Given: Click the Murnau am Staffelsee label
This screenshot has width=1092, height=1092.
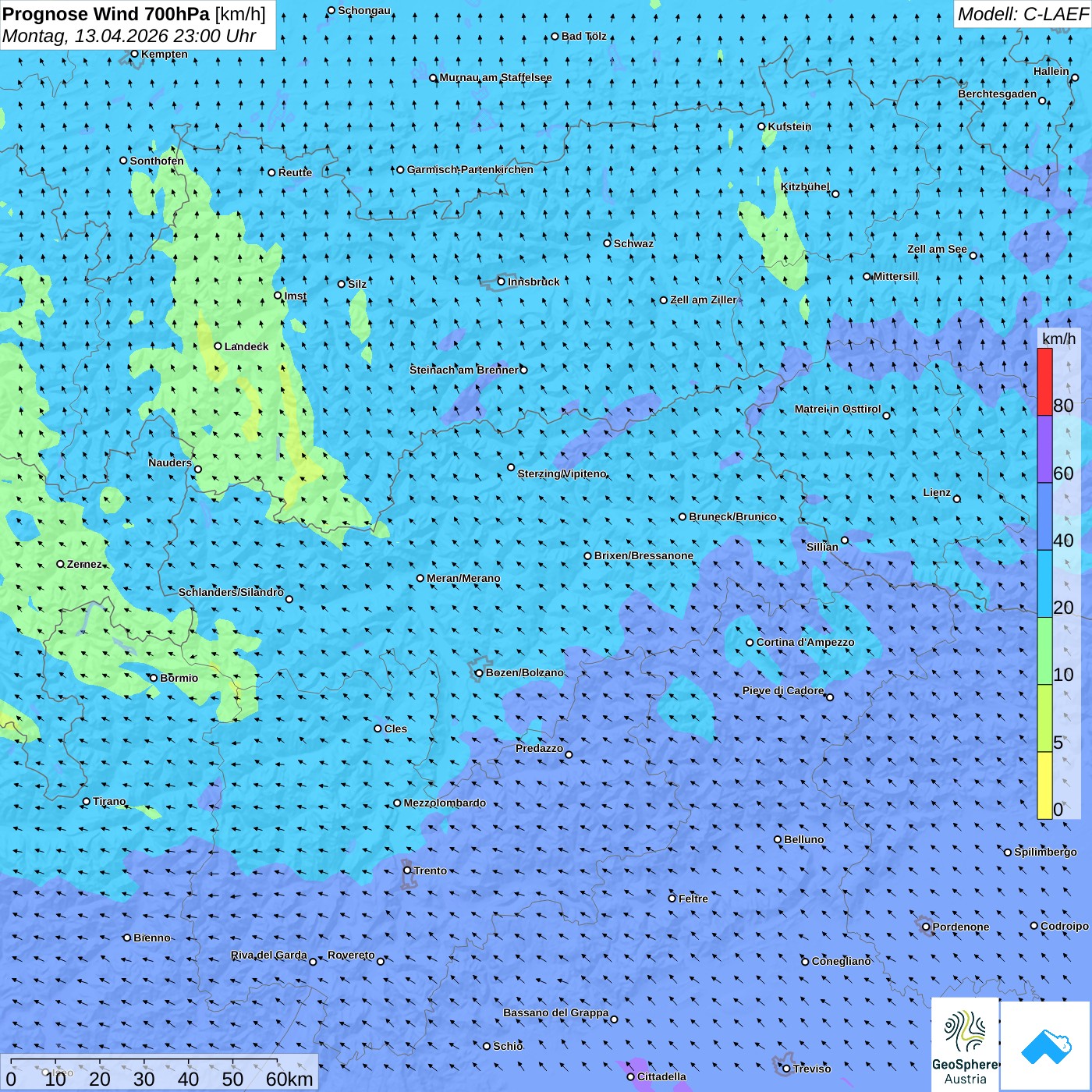Looking at the screenshot, I should [495, 77].
